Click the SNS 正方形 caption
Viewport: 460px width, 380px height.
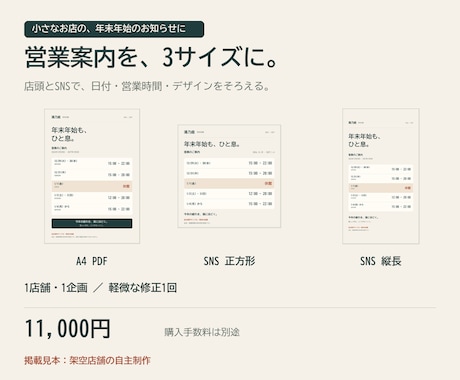pos(229,261)
